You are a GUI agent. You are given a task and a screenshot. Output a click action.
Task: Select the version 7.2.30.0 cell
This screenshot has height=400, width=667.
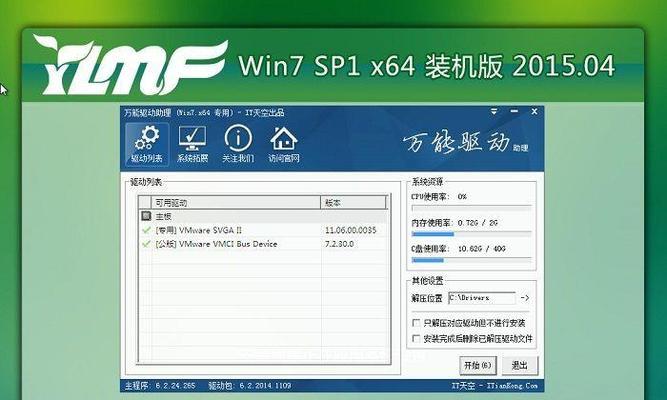(x=339, y=244)
